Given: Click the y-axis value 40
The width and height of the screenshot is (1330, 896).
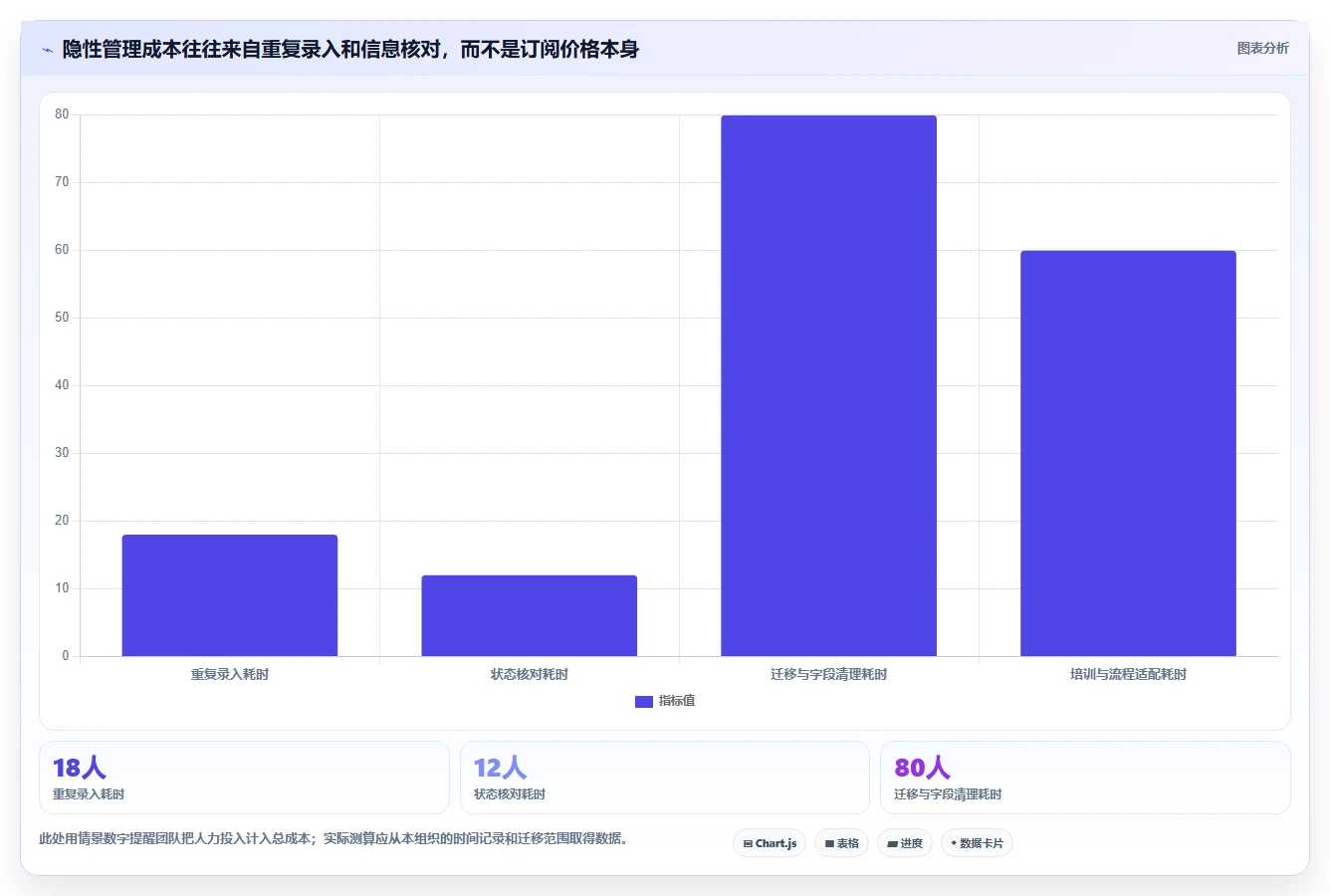Looking at the screenshot, I should click(x=62, y=385).
